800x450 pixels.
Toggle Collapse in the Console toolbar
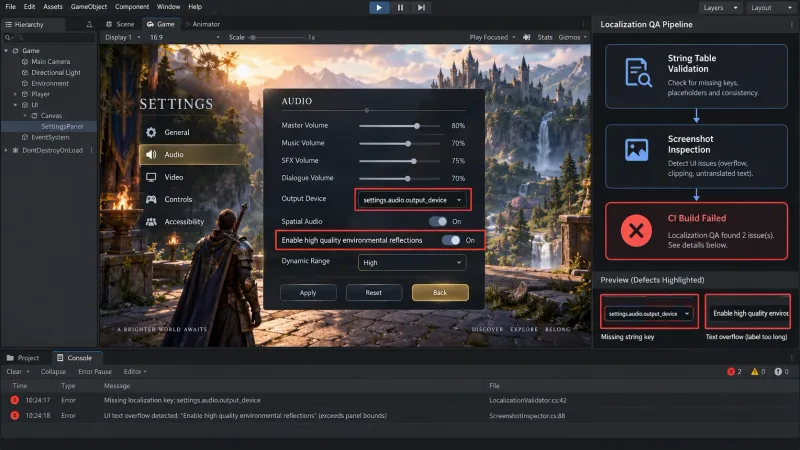point(53,371)
